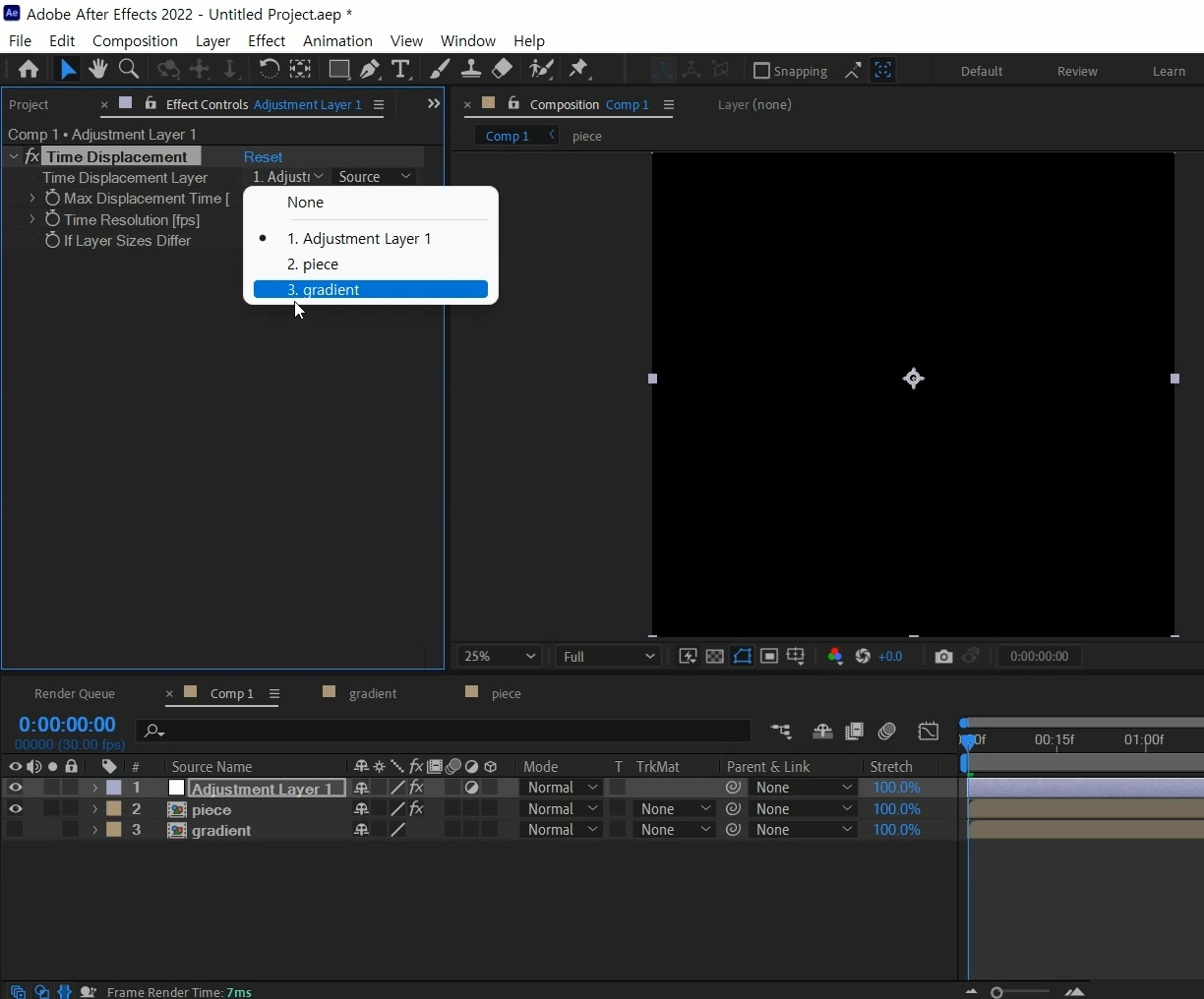Open Full resolution dropdown
This screenshot has height=999, width=1204.
(x=608, y=657)
